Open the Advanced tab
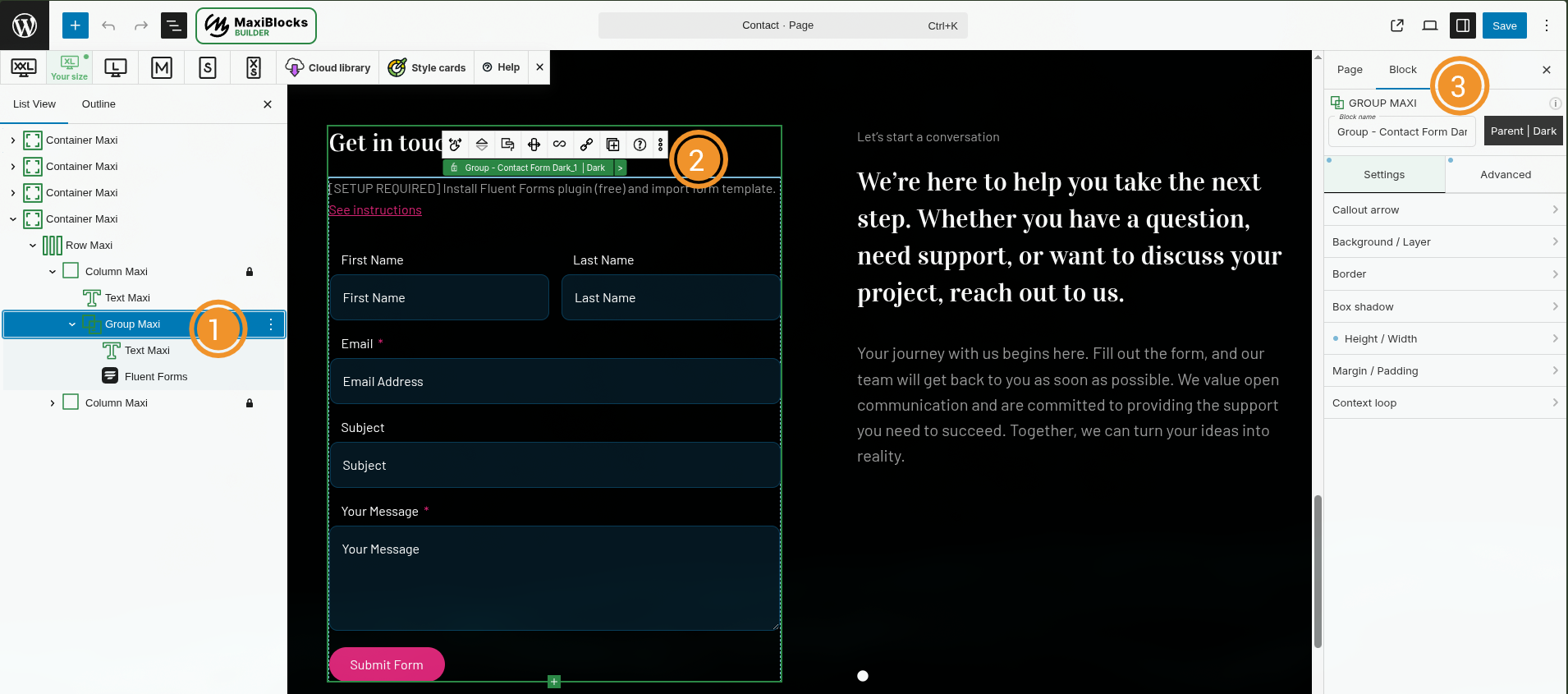This screenshot has width=1568, height=694. 1506,174
